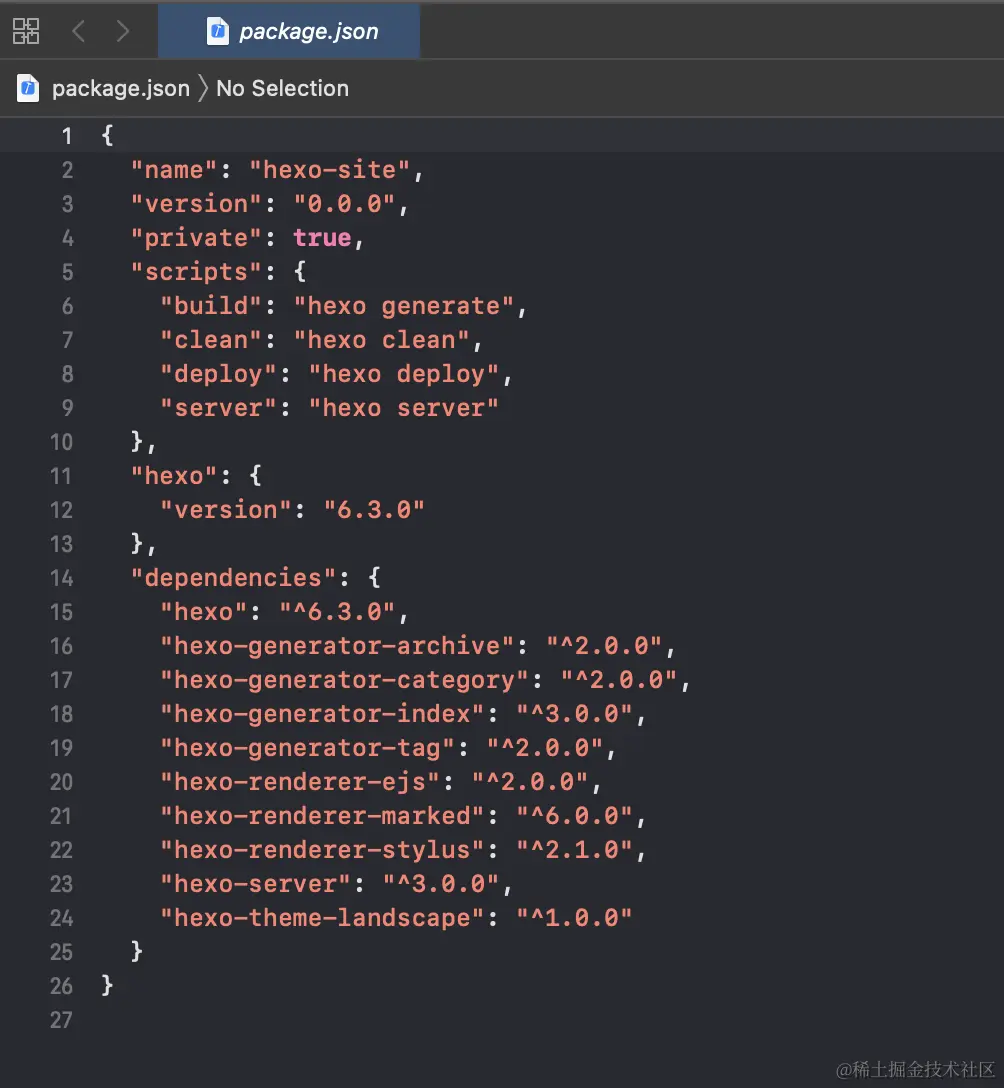Viewport: 1004px width, 1088px height.
Task: Click the "hexo-renderer-marked" dependency name
Action: tap(322, 816)
